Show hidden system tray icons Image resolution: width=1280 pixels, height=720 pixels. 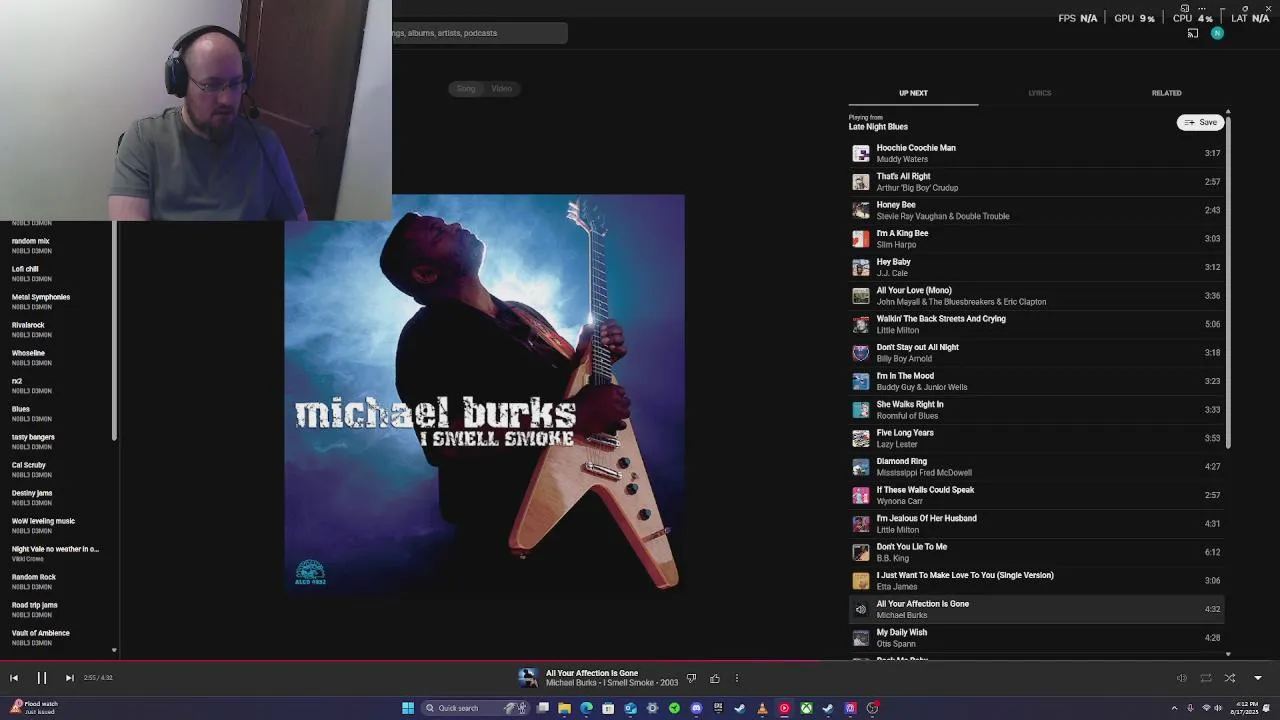[1175, 708]
